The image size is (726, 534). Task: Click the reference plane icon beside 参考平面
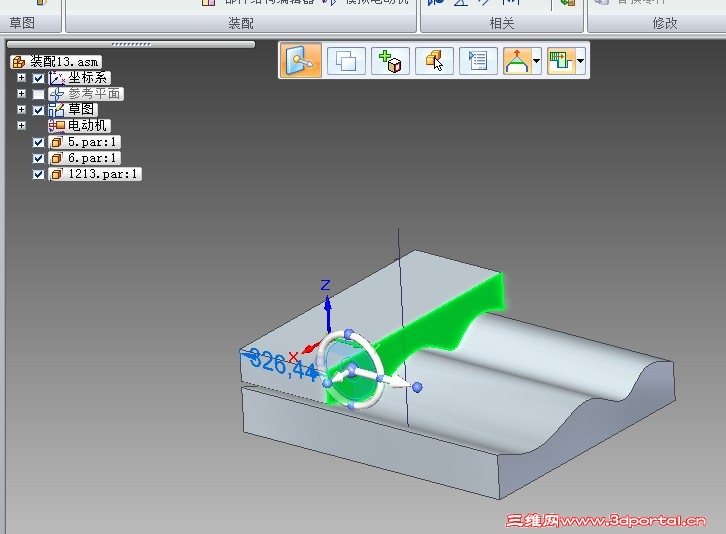[57, 94]
